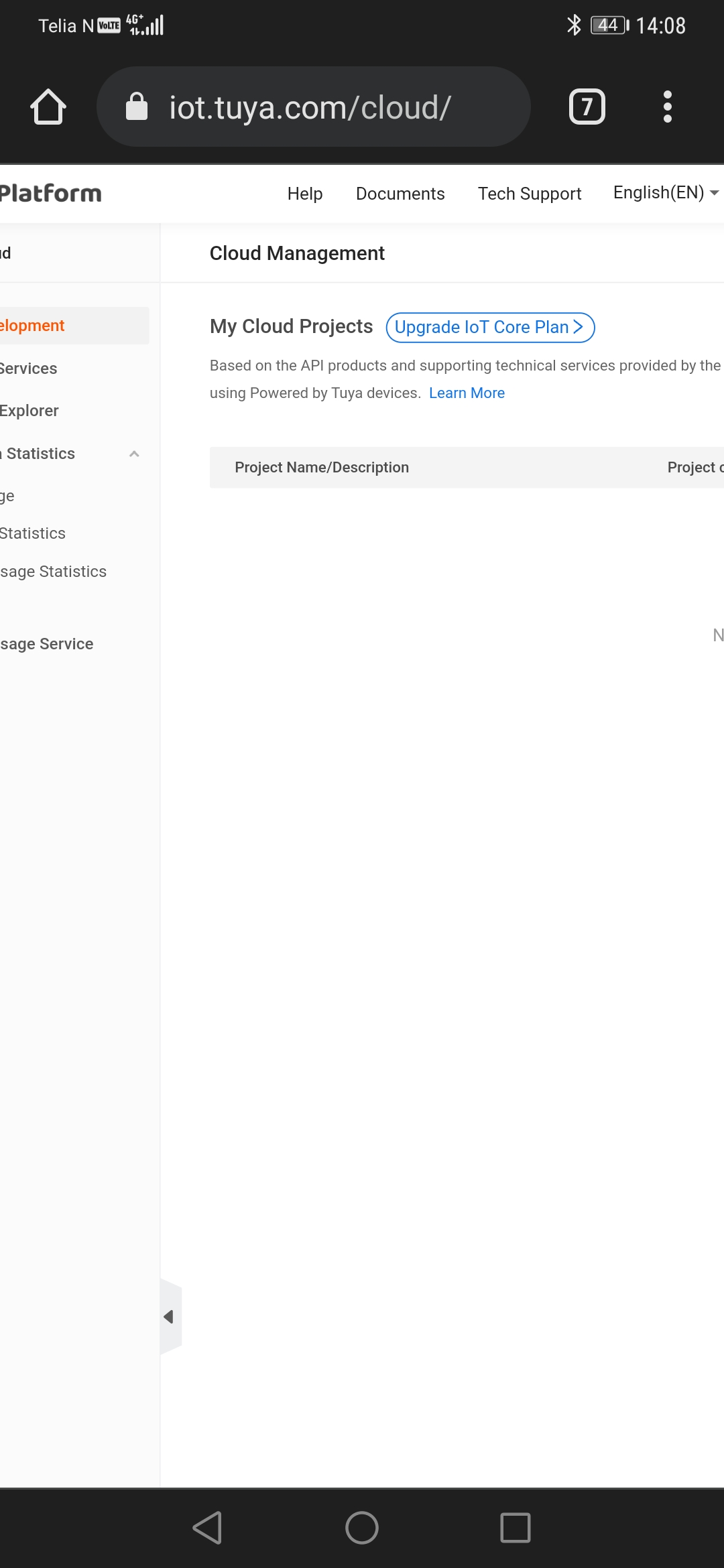Open recent apps with square button
This screenshot has height=1568, width=724.
(x=515, y=1528)
